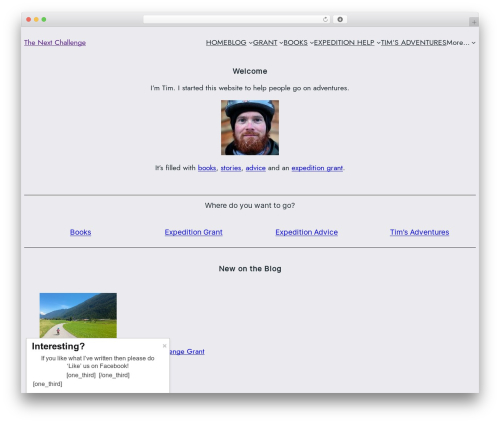
Task: Click the red close window button
Action: [x=29, y=20]
